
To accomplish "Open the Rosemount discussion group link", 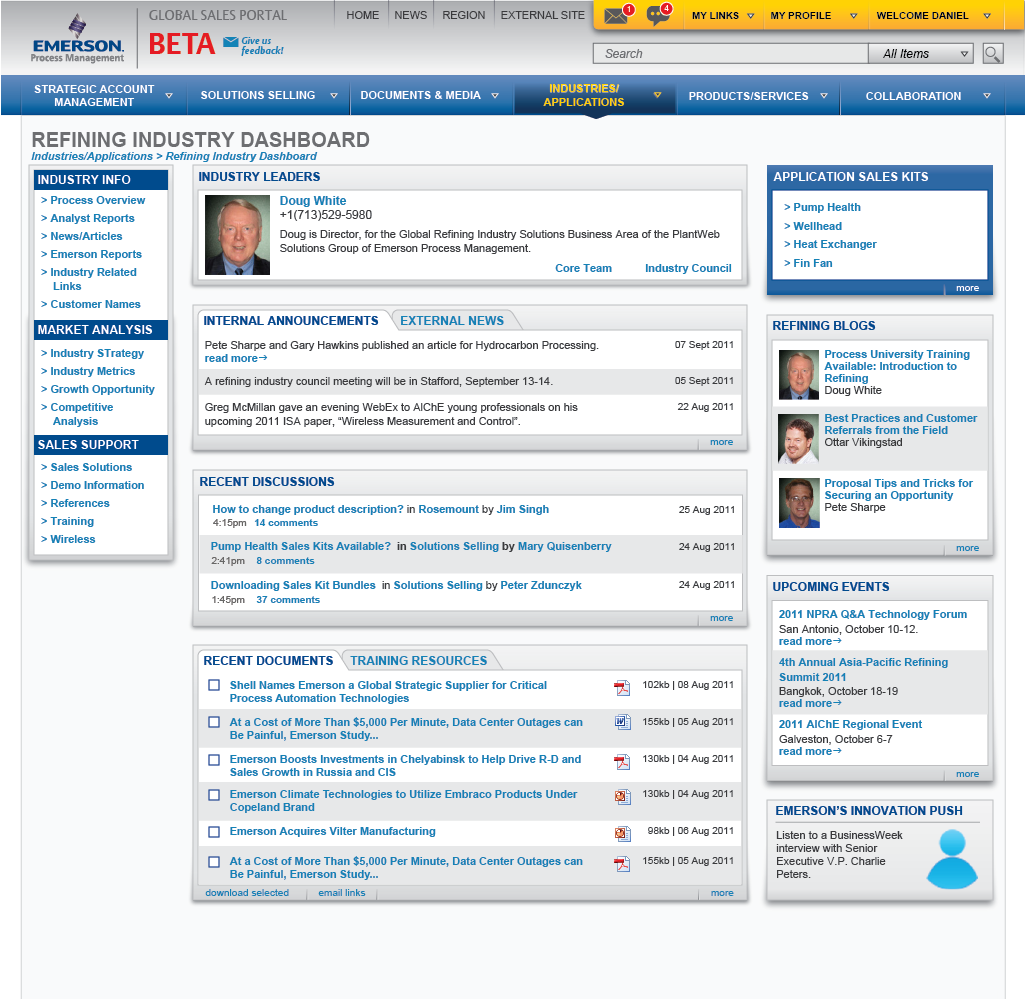I will tap(448, 509).
